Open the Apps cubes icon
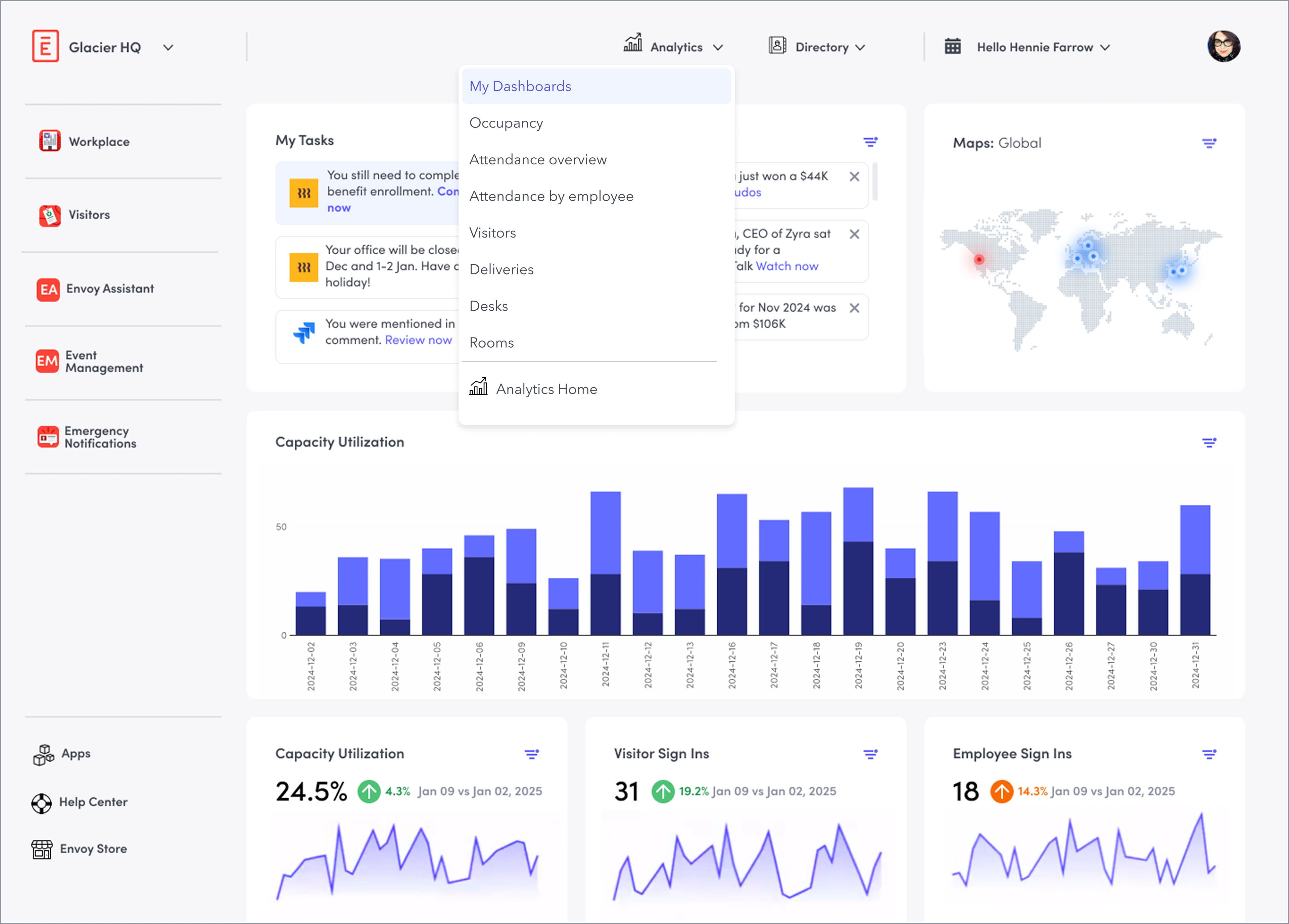The image size is (1289, 924). tap(43, 755)
